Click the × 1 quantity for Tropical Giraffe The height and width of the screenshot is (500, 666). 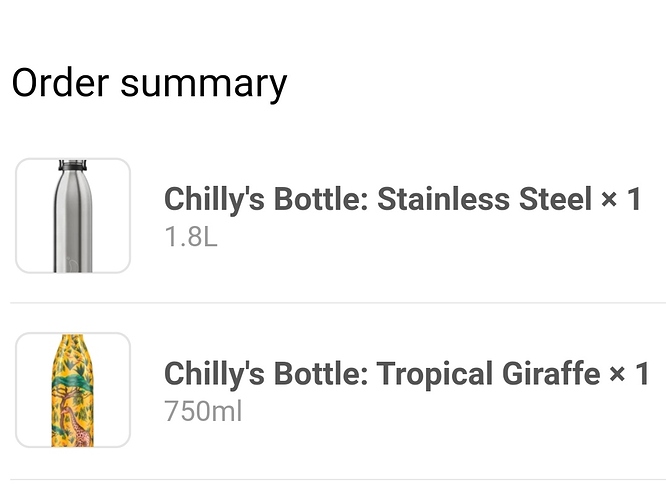tap(629, 373)
